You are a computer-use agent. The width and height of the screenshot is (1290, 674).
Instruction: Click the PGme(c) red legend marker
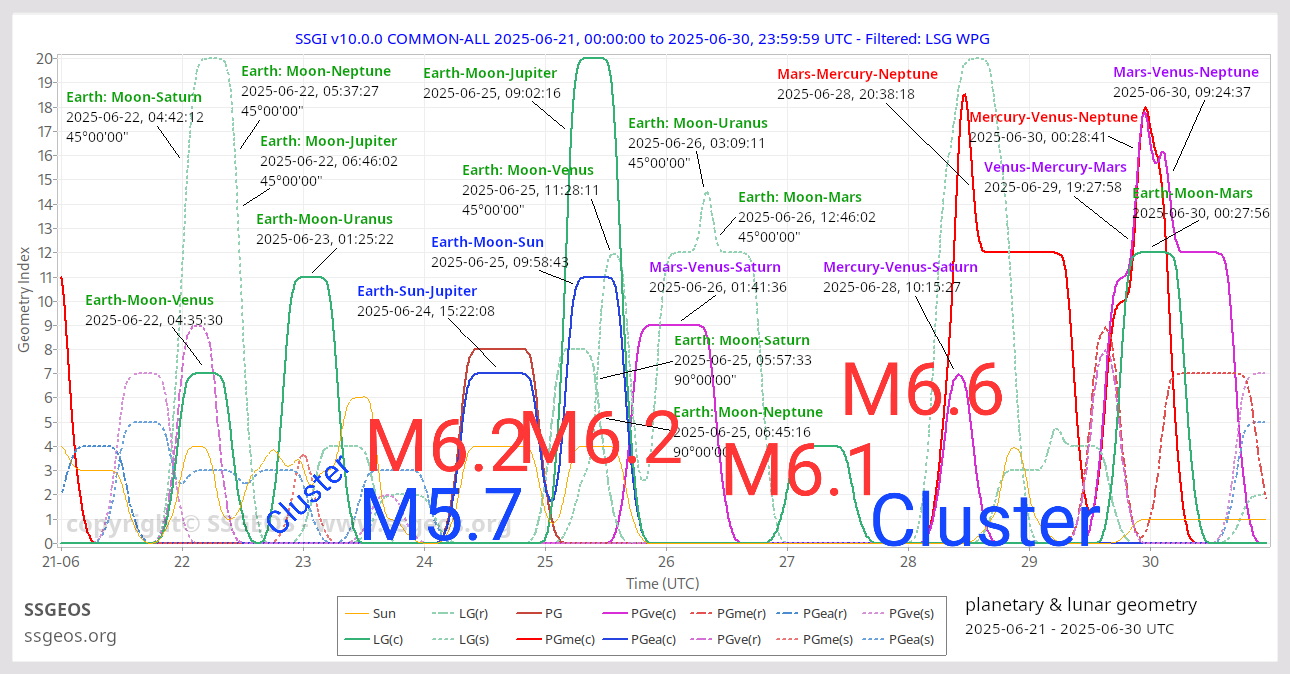click(x=530, y=639)
